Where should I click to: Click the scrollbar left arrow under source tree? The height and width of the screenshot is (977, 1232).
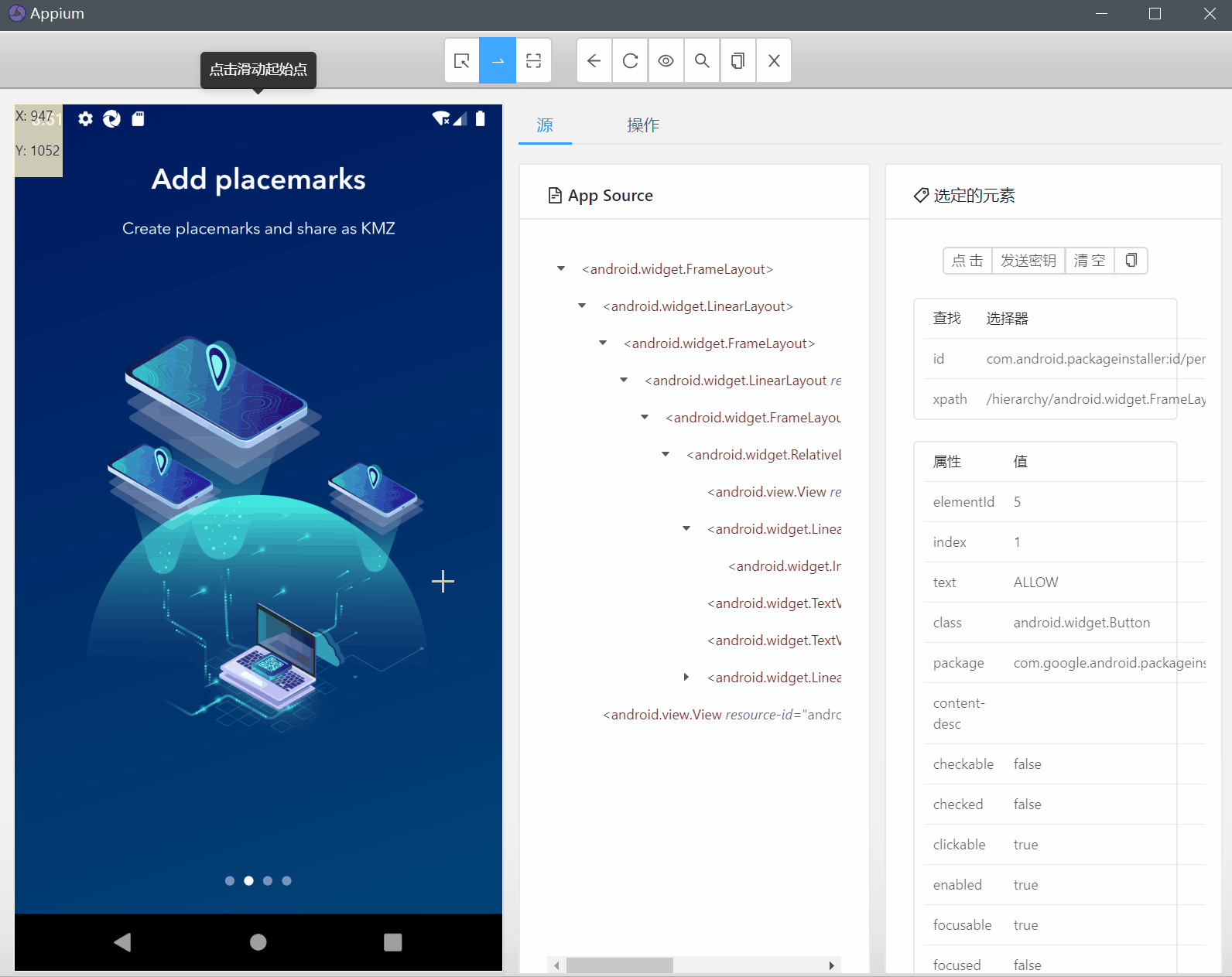[556, 965]
